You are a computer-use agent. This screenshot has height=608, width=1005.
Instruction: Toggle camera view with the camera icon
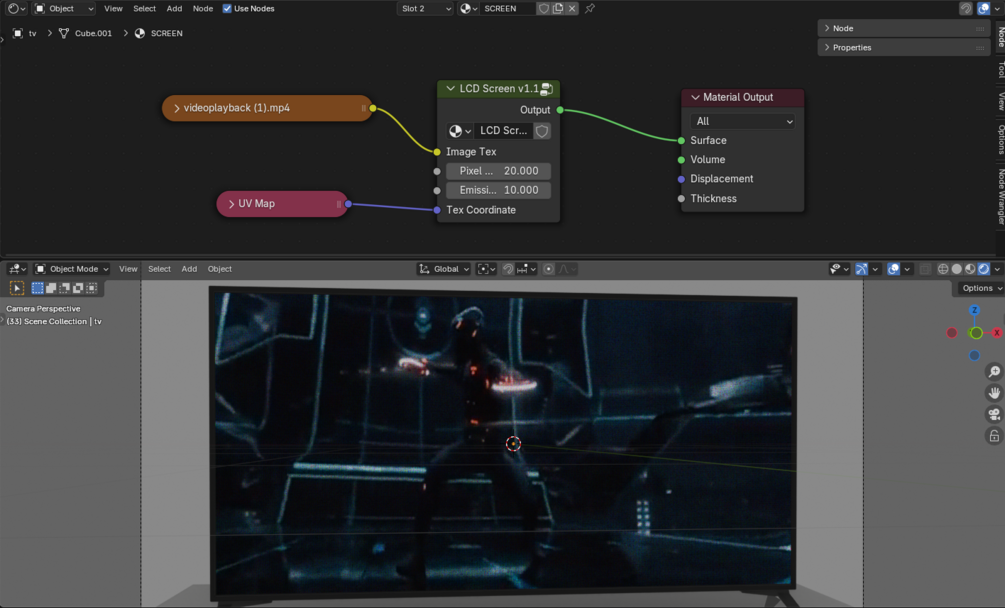pyautogui.click(x=994, y=415)
